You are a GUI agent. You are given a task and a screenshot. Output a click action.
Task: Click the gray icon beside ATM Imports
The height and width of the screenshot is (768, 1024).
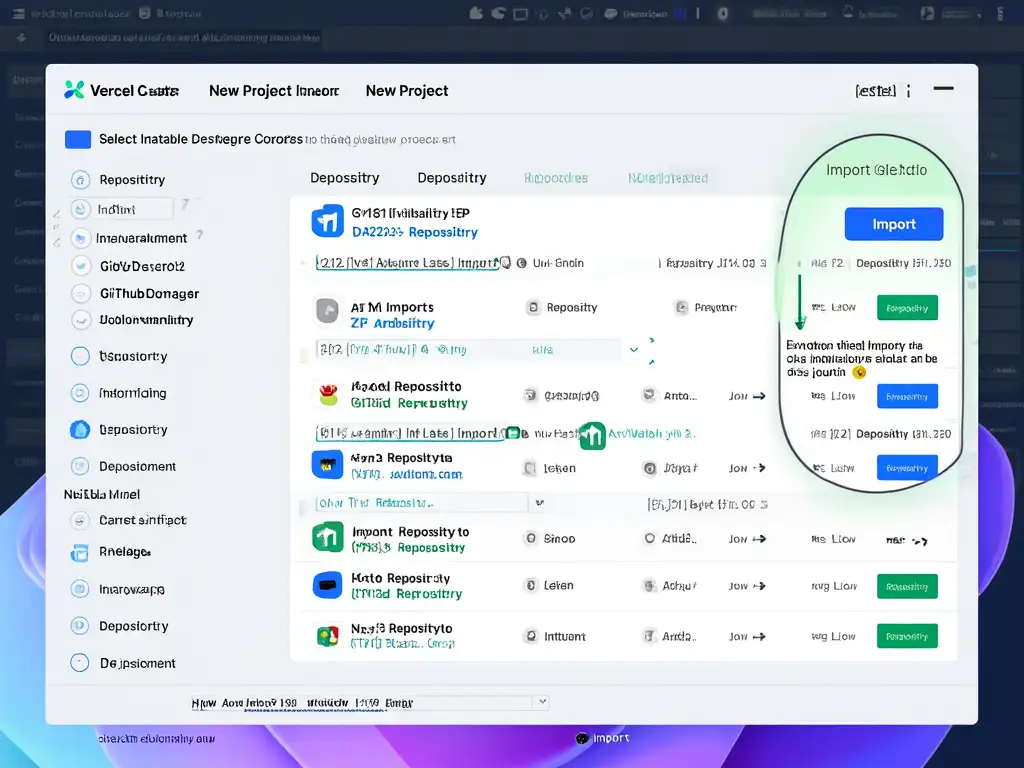(x=327, y=311)
